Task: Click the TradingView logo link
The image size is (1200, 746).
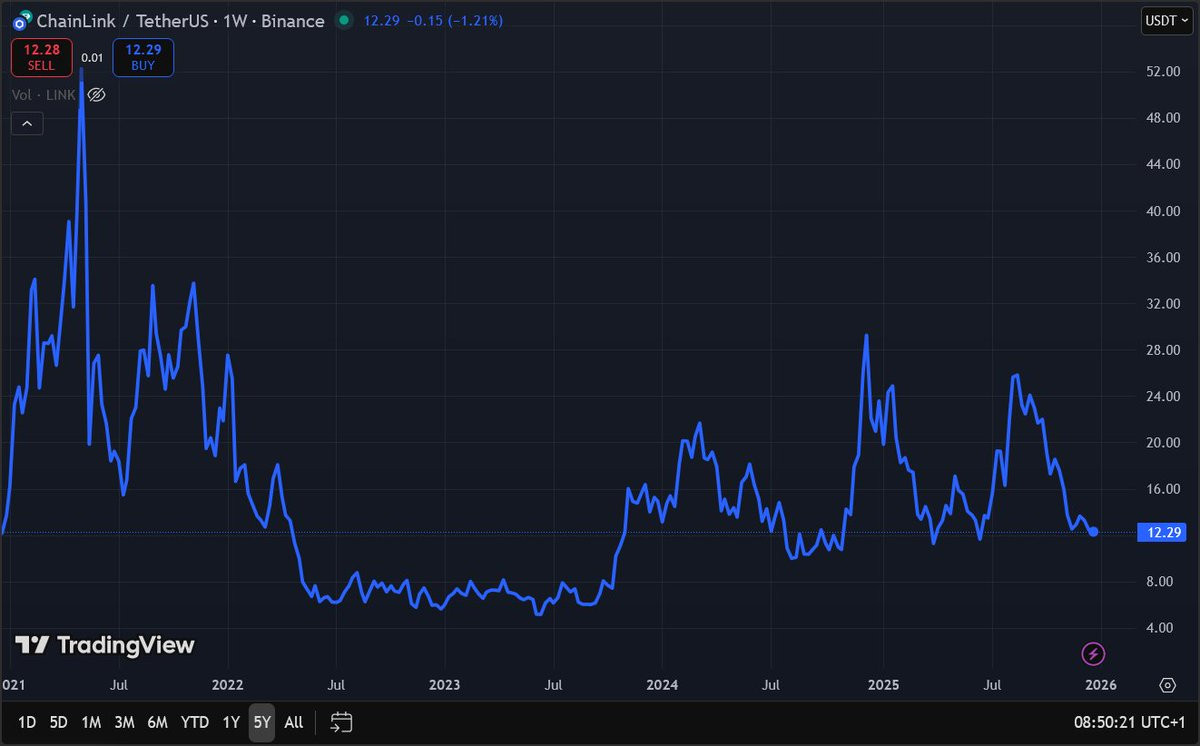Action: click(x=105, y=645)
